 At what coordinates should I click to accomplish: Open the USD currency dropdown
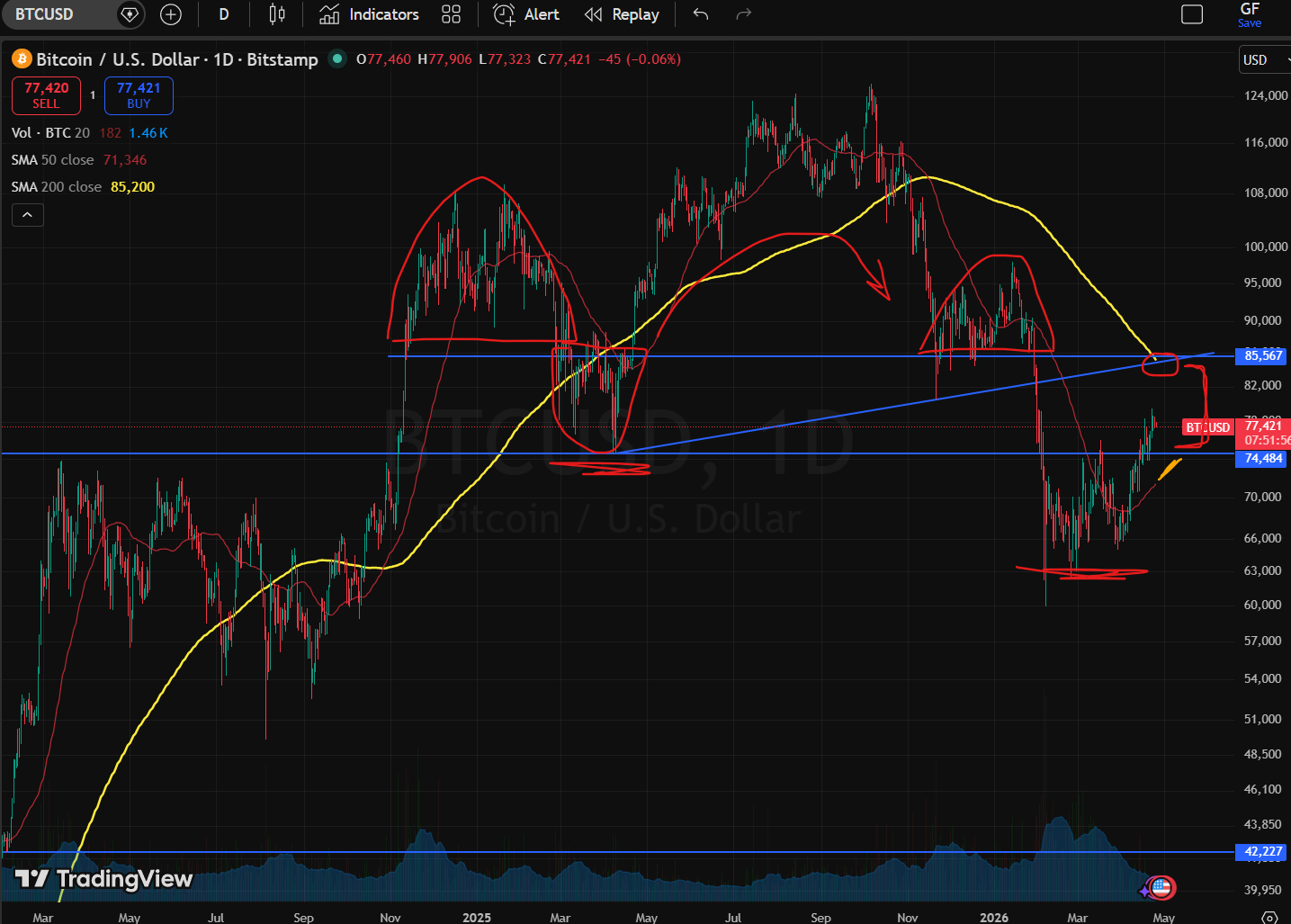(x=1263, y=60)
